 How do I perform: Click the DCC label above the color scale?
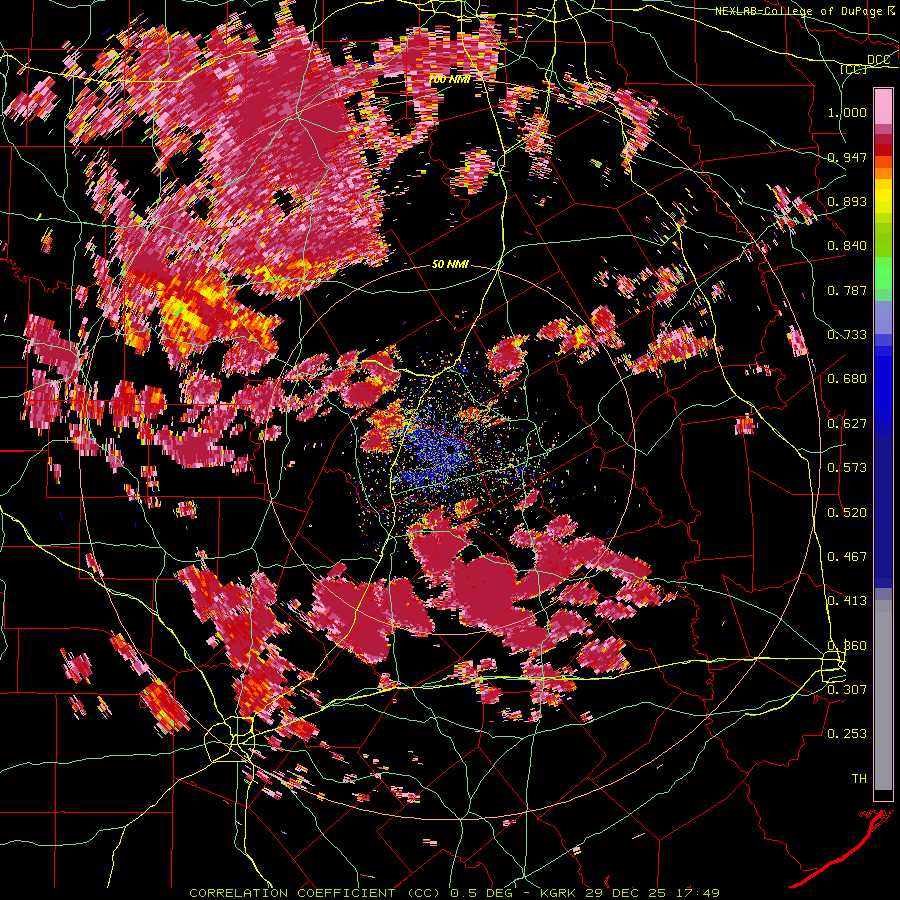pos(878,60)
